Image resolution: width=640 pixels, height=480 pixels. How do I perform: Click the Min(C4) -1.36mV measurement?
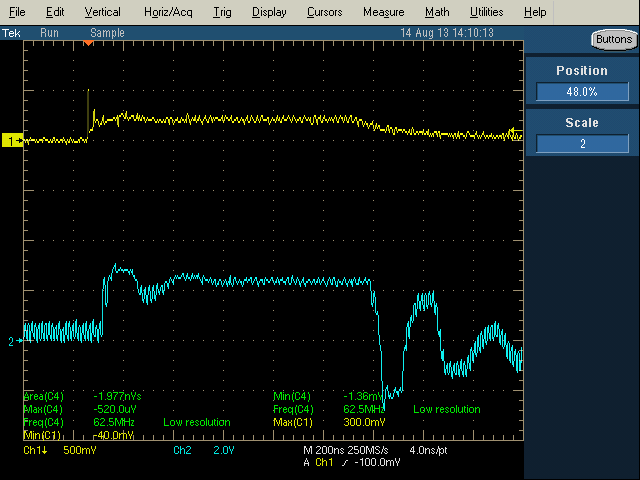[329, 396]
